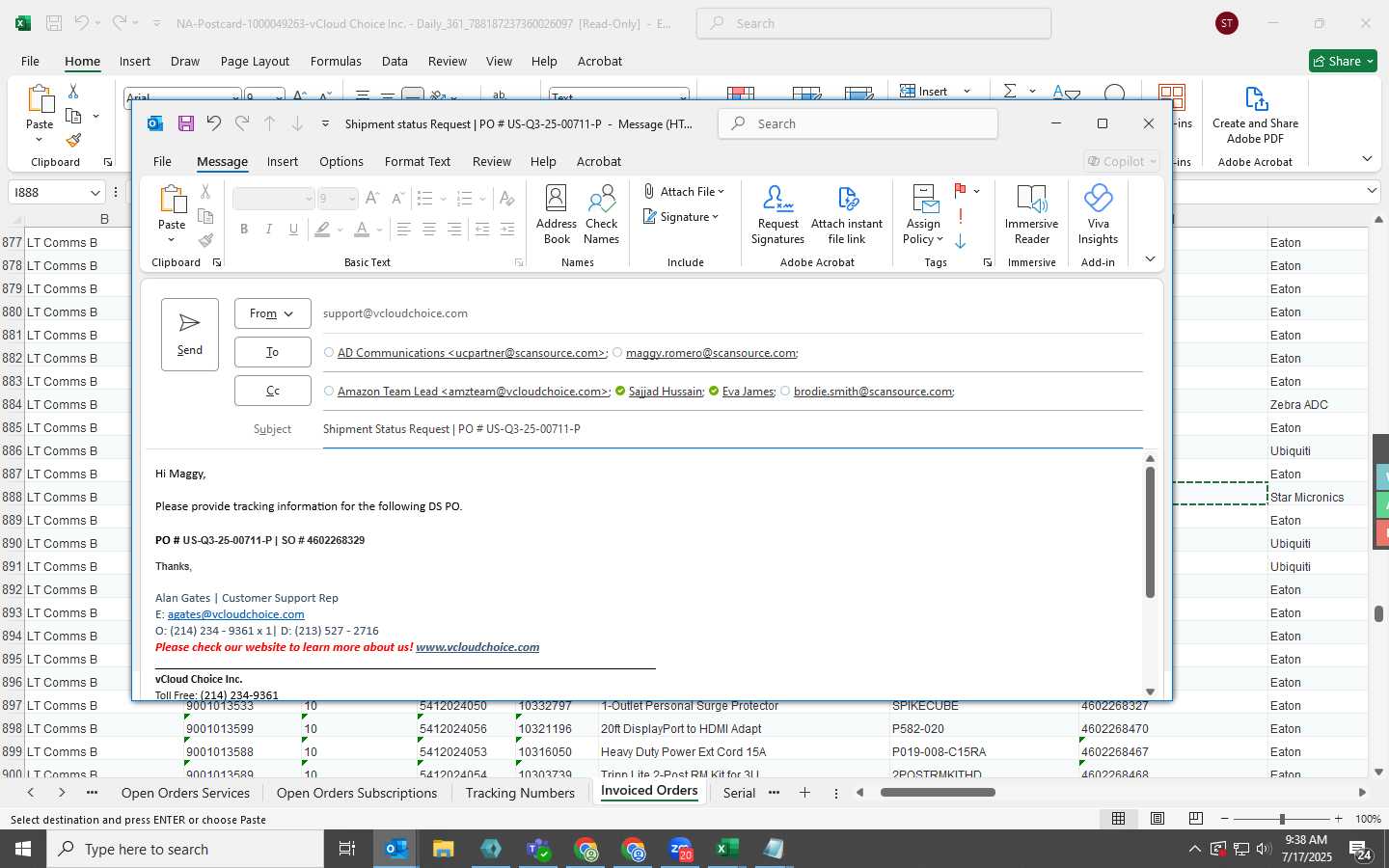This screenshot has width=1389, height=868.
Task: Open Outlook from the Windows taskbar
Action: (396, 849)
